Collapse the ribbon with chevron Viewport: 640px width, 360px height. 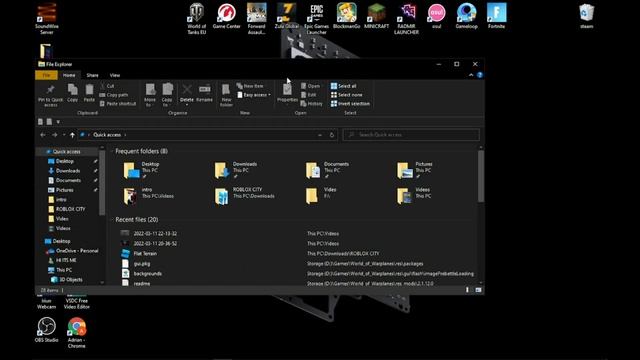point(471,75)
